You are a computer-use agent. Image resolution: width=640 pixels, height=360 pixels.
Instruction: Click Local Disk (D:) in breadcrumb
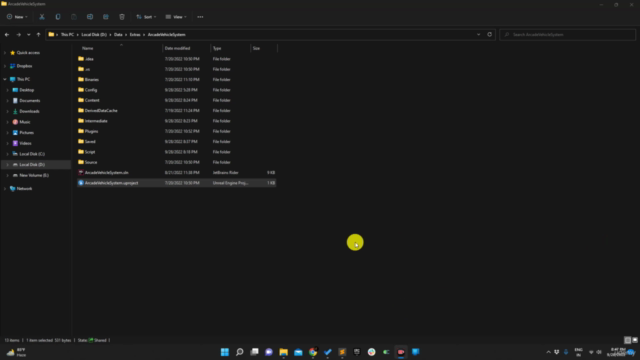[x=94, y=35]
